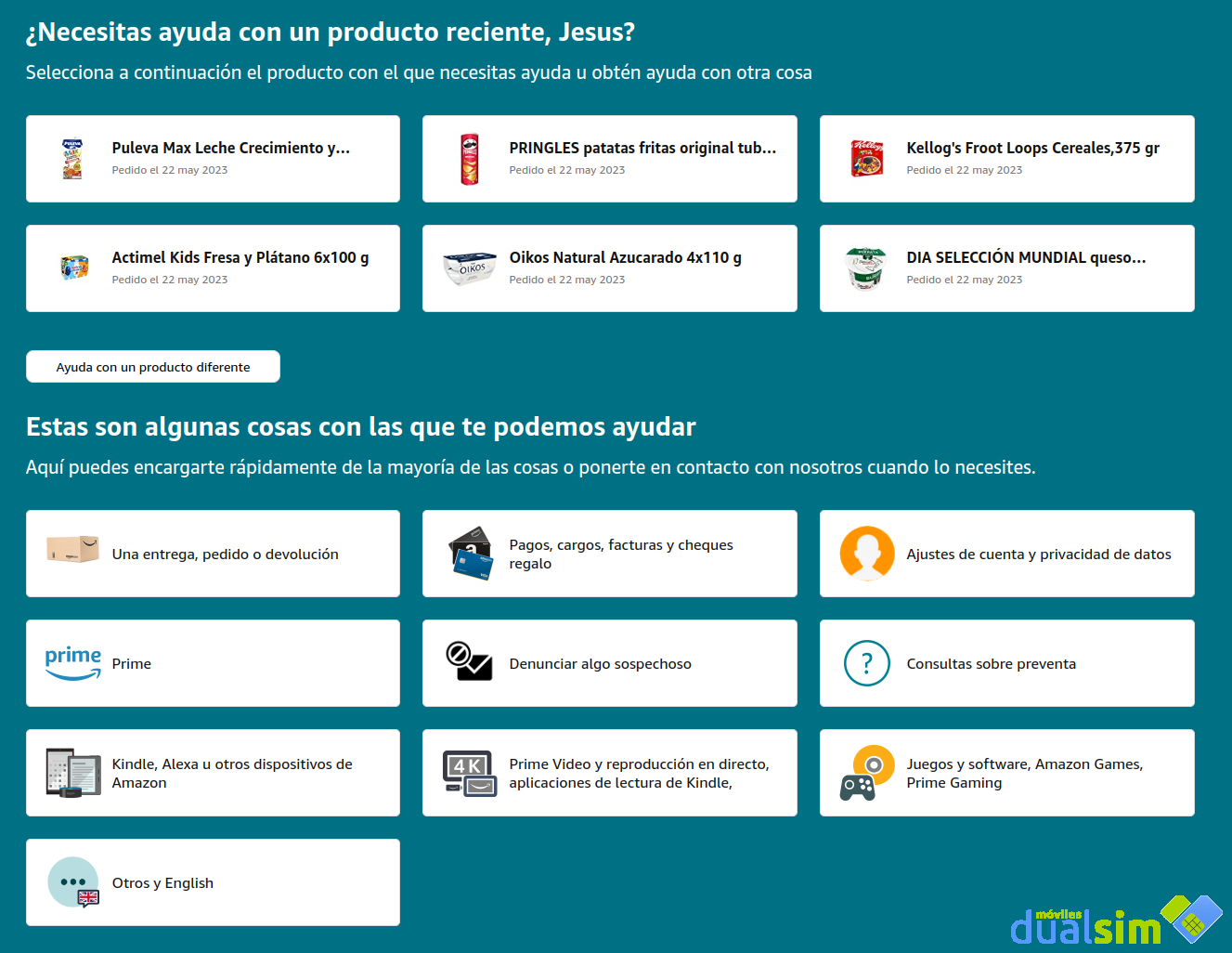Screen dimensions: 1232x953
Task: Click the question mark preventa icon
Action: (866, 663)
